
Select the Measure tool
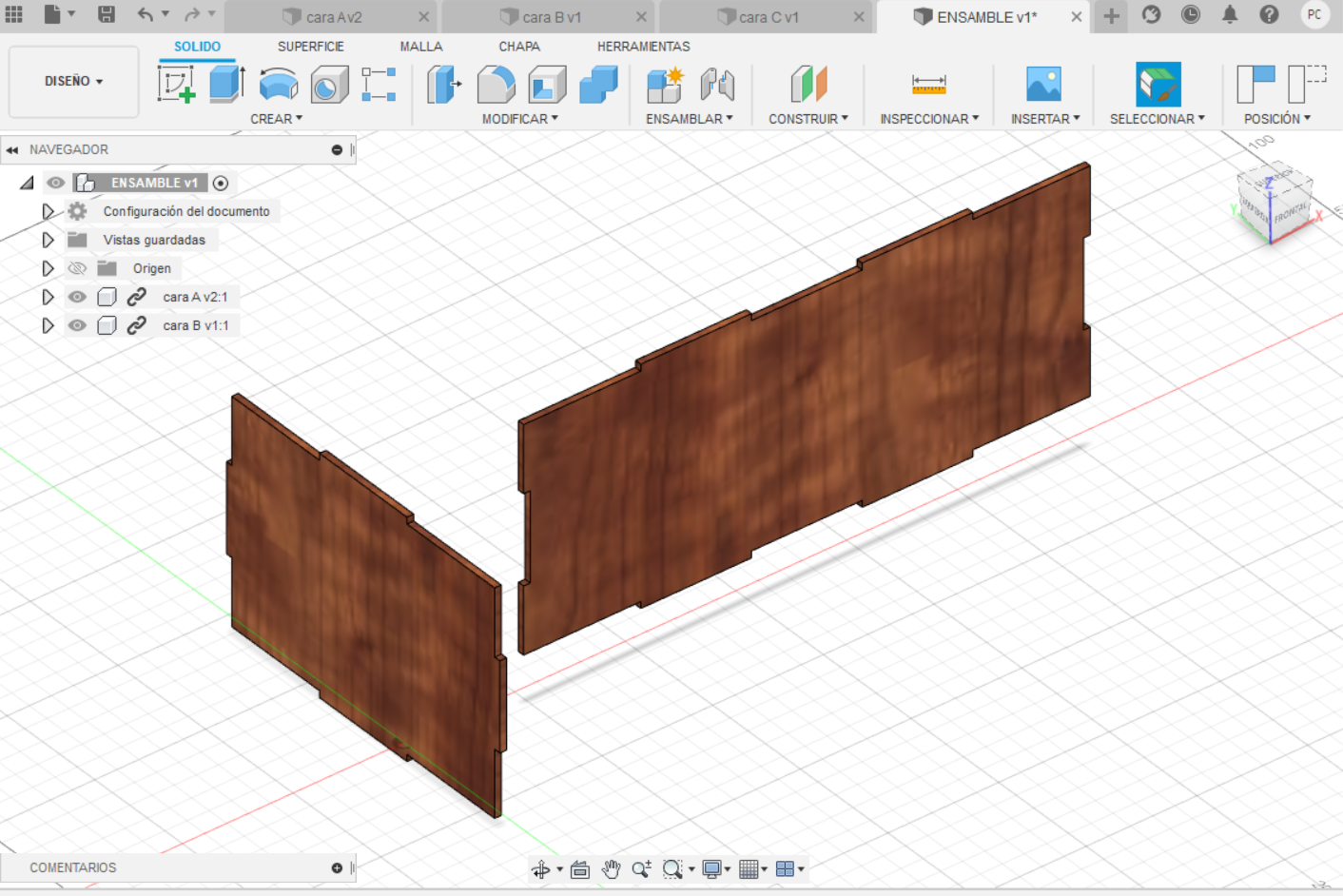(928, 85)
